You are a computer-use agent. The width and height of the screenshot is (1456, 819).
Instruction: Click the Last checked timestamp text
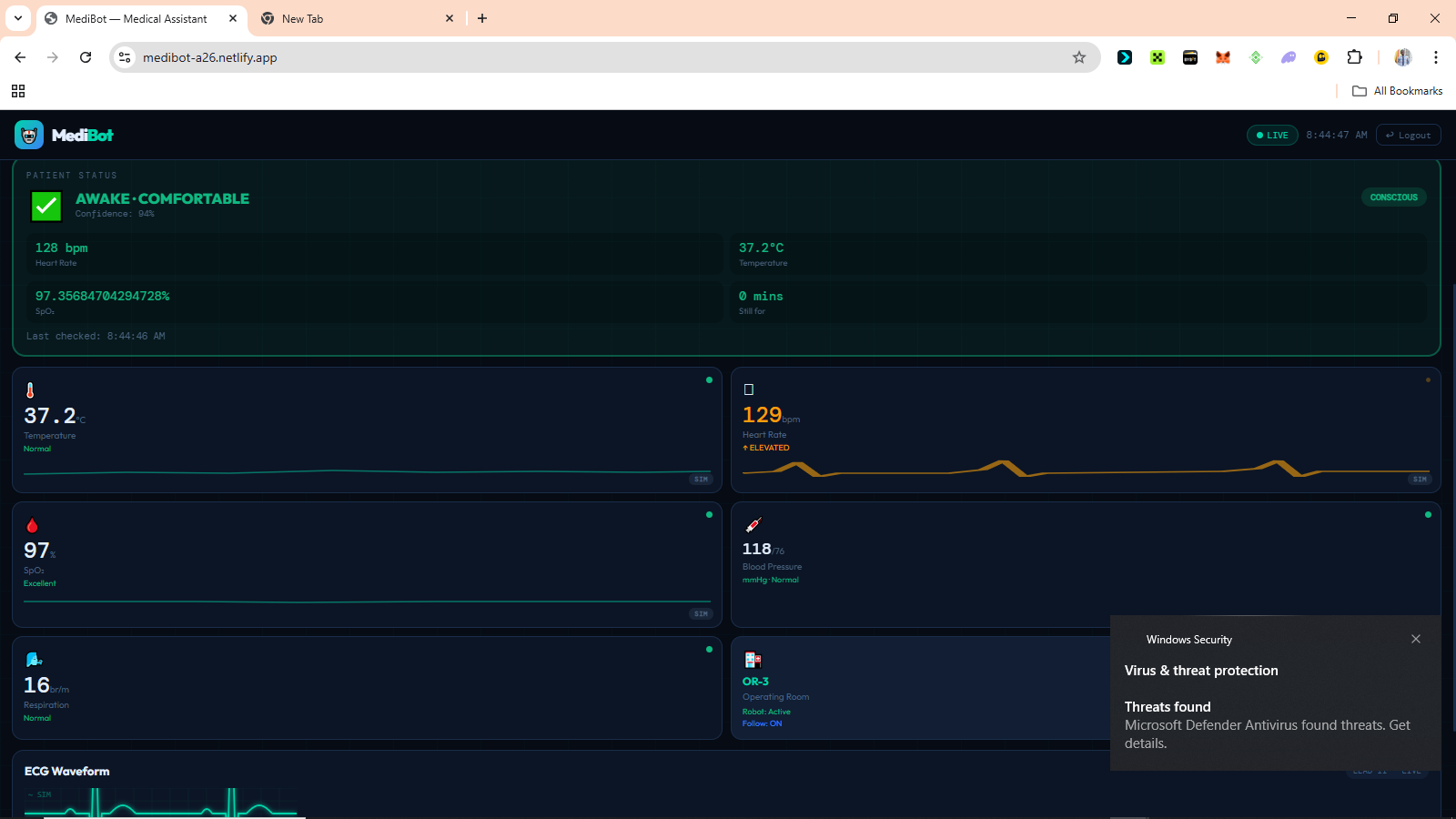[96, 336]
